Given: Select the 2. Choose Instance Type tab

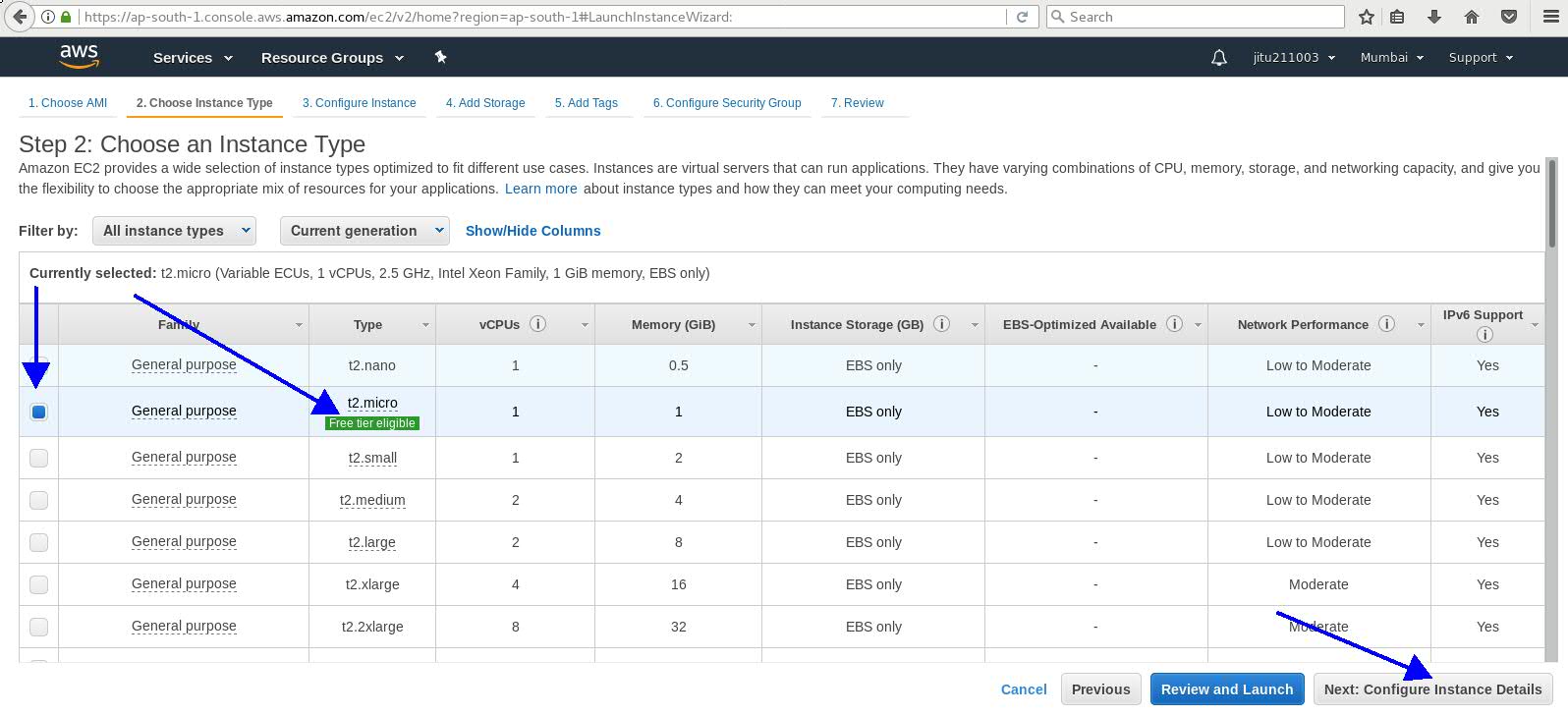Looking at the screenshot, I should coord(204,103).
